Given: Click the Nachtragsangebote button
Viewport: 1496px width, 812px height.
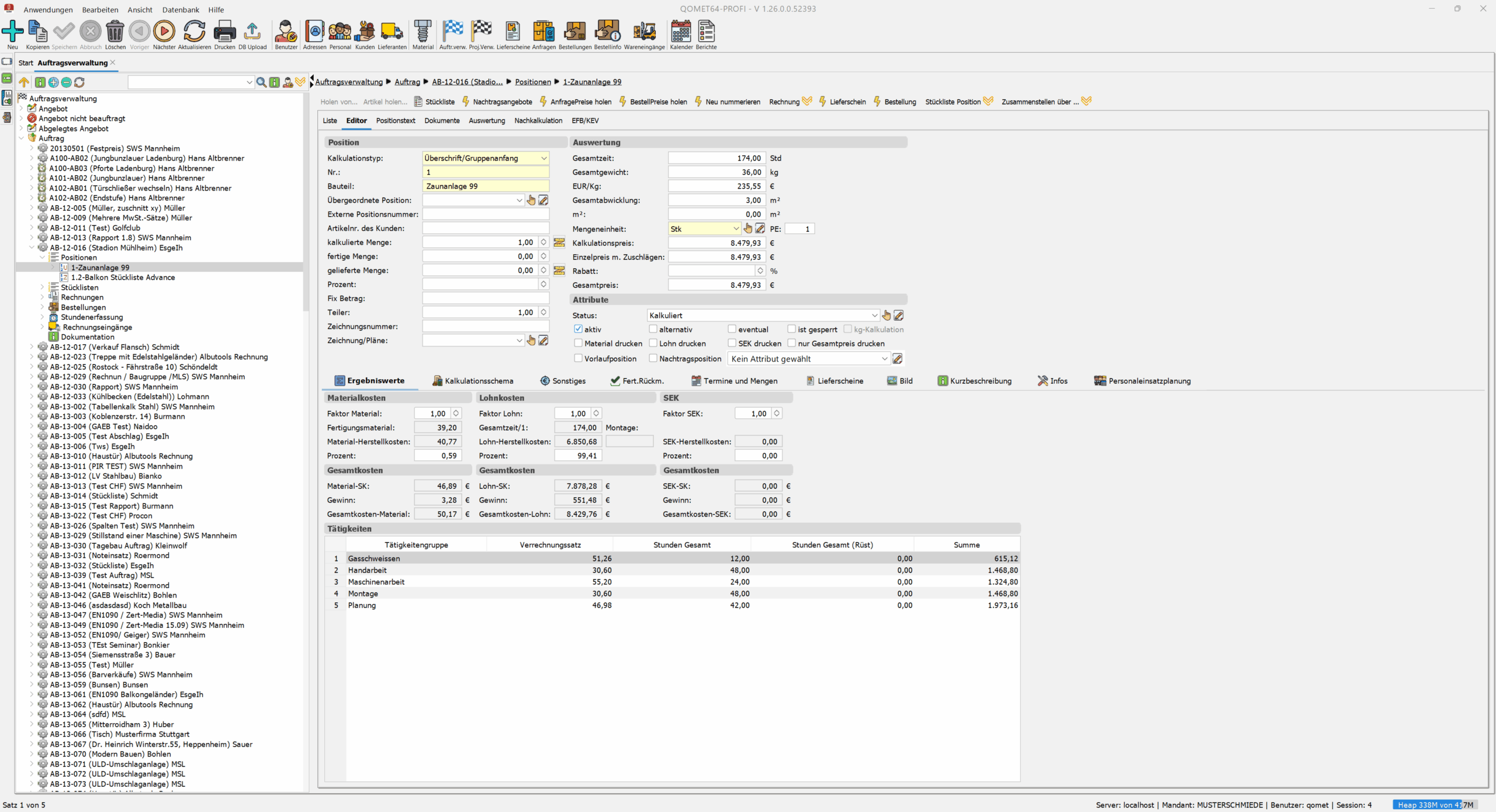Looking at the screenshot, I should (502, 102).
